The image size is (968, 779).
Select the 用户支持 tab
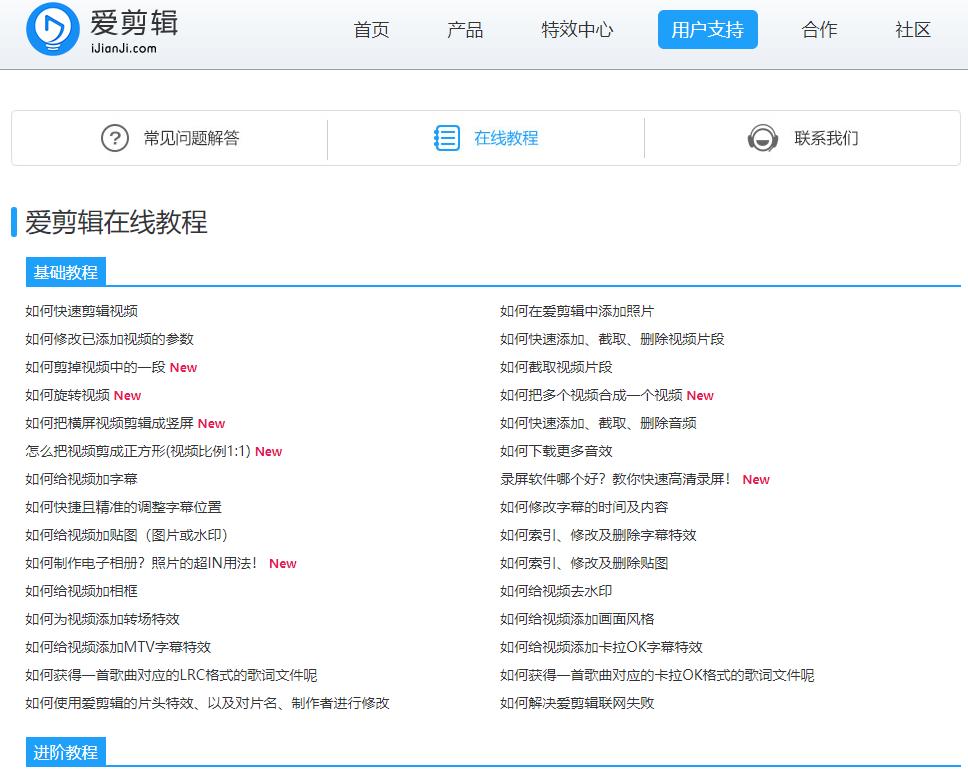tap(707, 30)
